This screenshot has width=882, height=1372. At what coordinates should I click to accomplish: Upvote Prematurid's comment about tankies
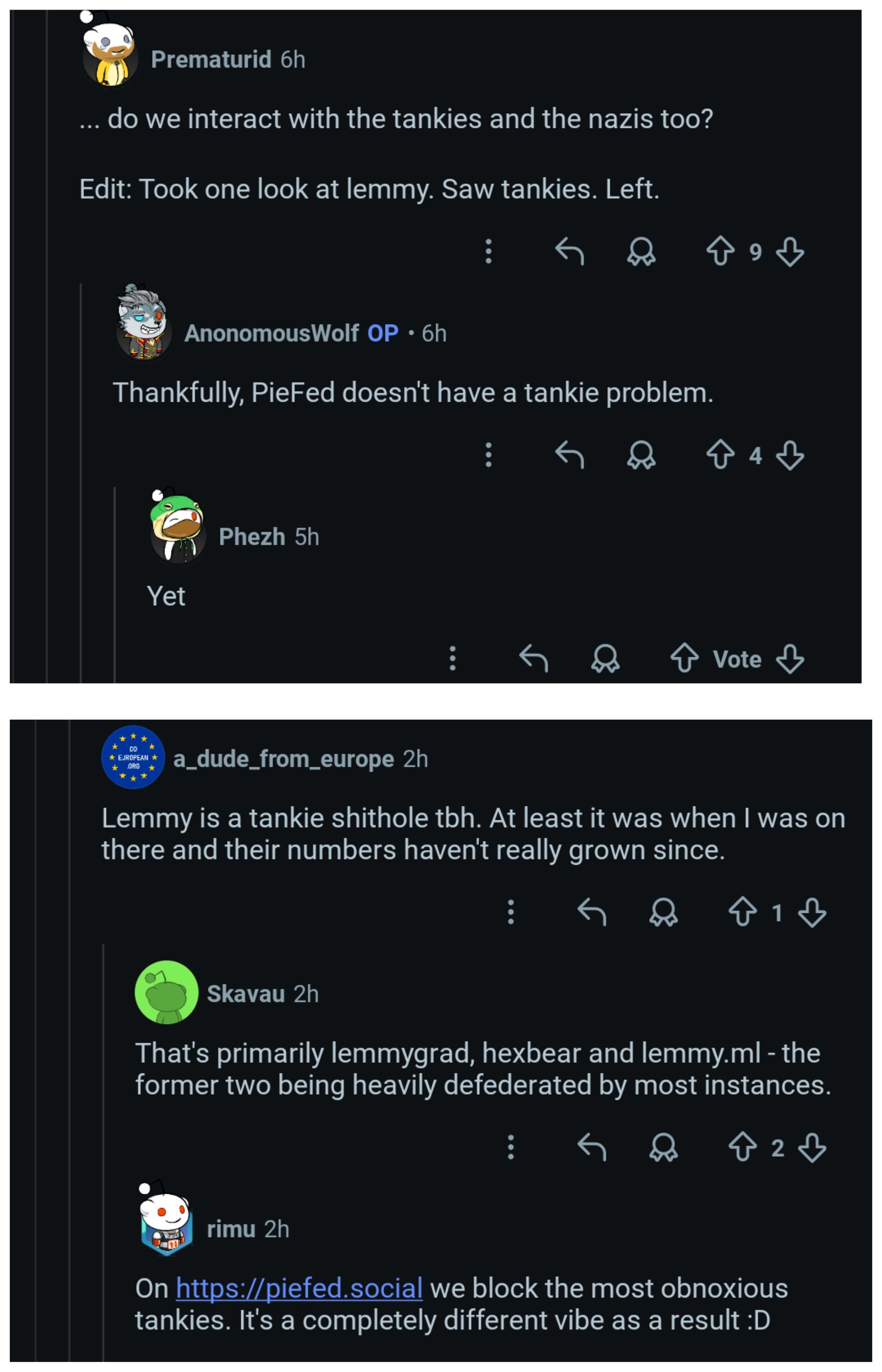[x=720, y=251]
